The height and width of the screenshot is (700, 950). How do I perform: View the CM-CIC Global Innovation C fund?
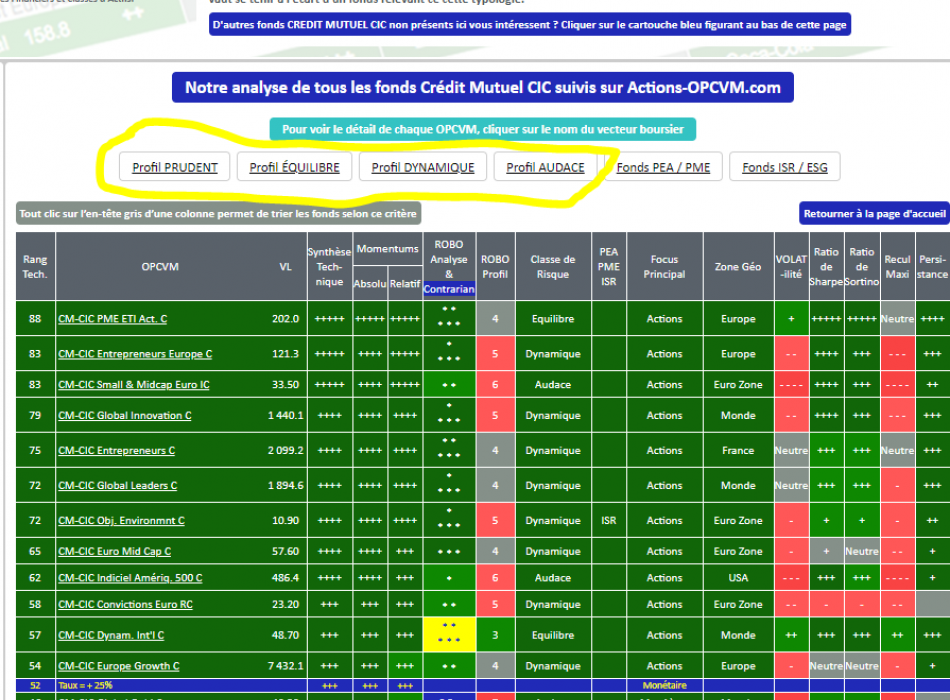point(125,416)
